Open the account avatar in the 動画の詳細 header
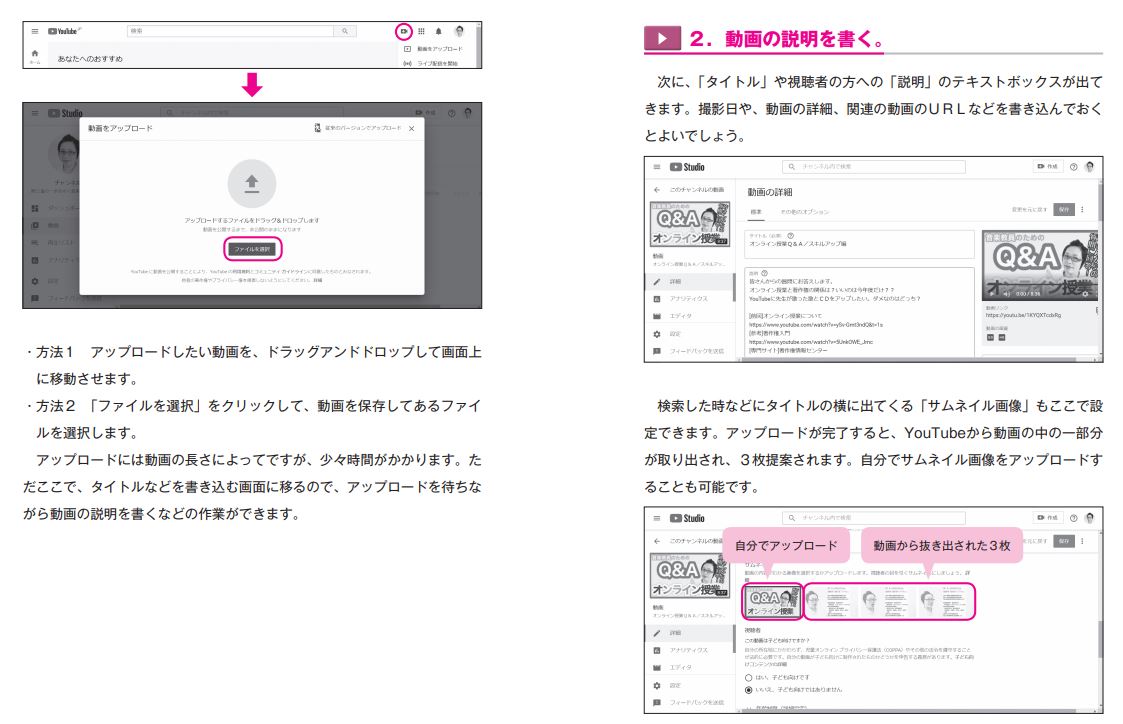Viewport: 1123px width, 724px height. pyautogui.click(x=1090, y=167)
